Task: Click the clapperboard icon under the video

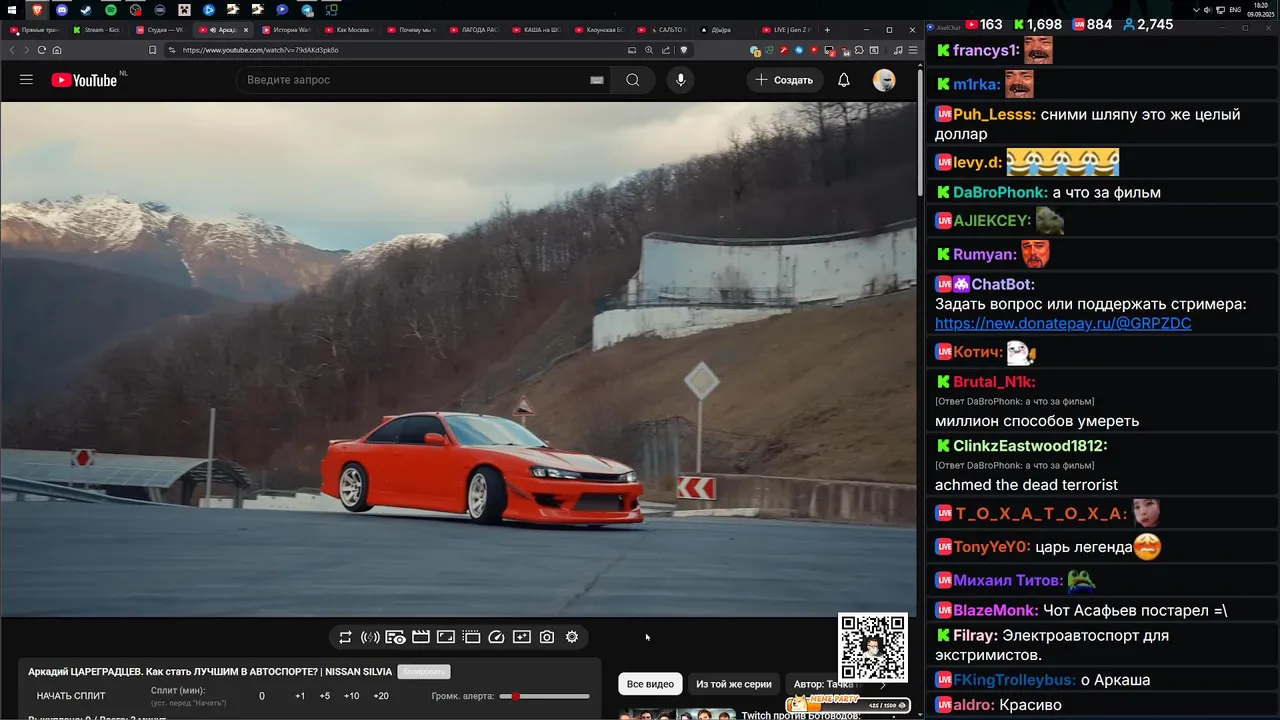Action: click(421, 637)
